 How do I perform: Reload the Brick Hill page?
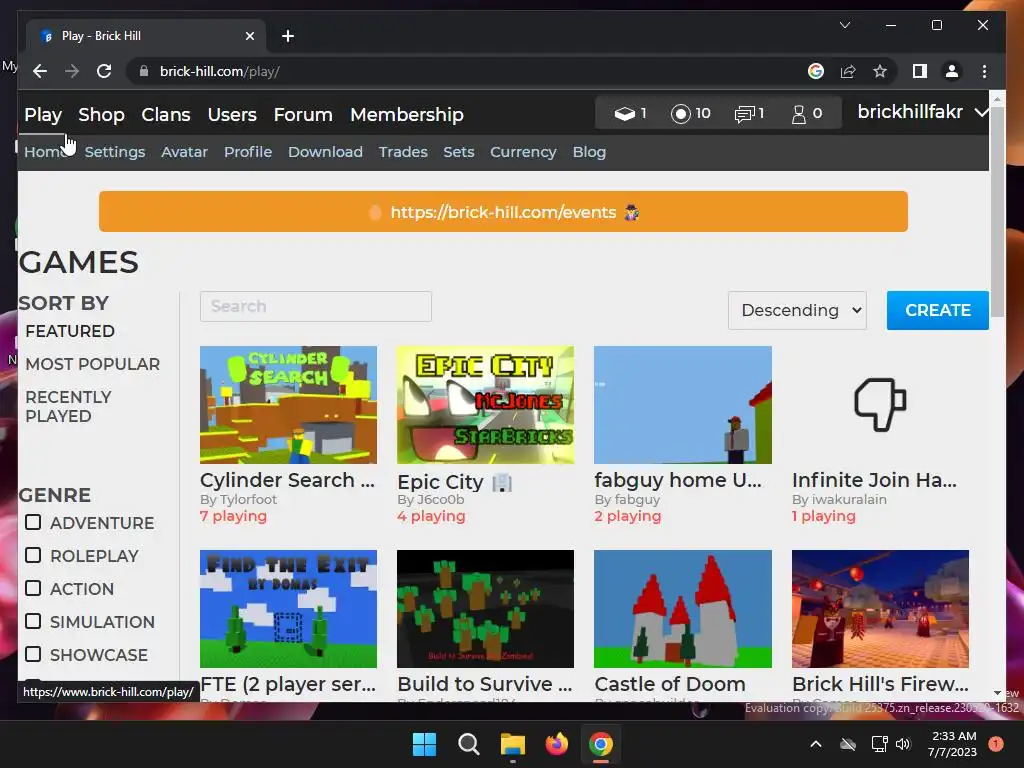(104, 71)
